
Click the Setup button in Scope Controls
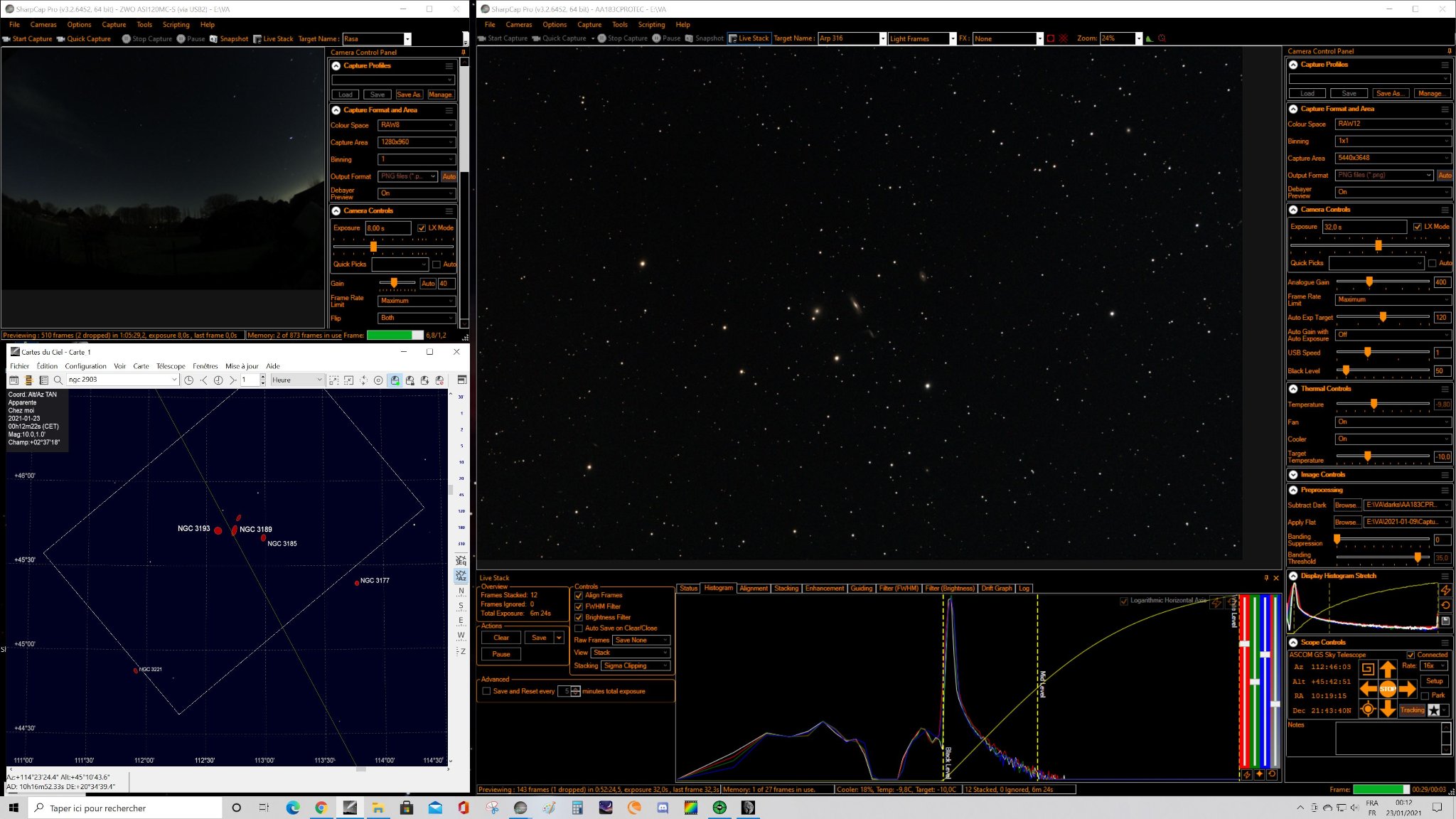click(1435, 681)
